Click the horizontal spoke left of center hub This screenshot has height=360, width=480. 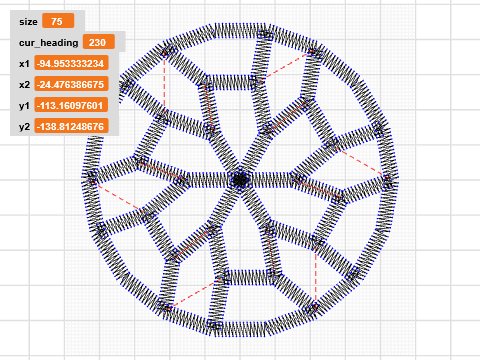point(206,180)
